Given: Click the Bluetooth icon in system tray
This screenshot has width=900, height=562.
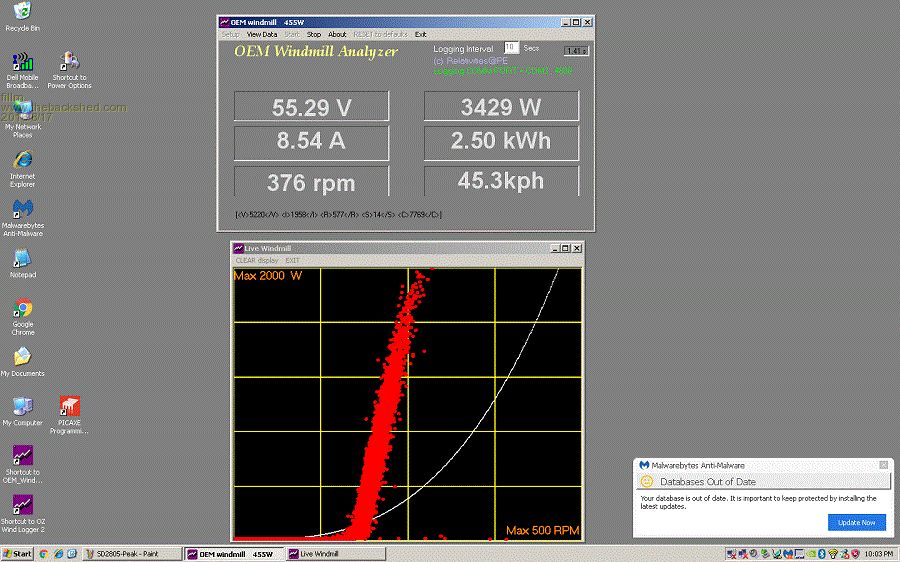Looking at the screenshot, I should [820, 553].
